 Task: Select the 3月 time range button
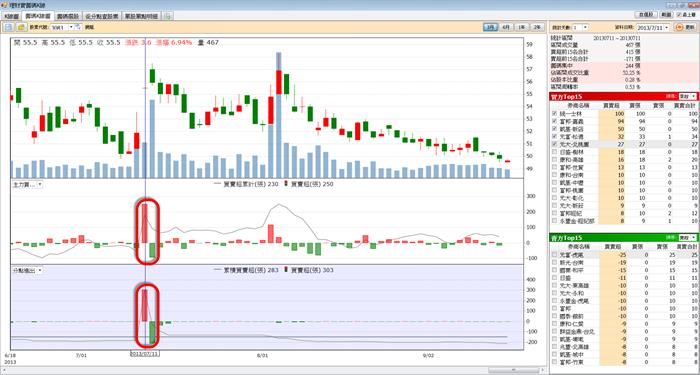coord(491,27)
